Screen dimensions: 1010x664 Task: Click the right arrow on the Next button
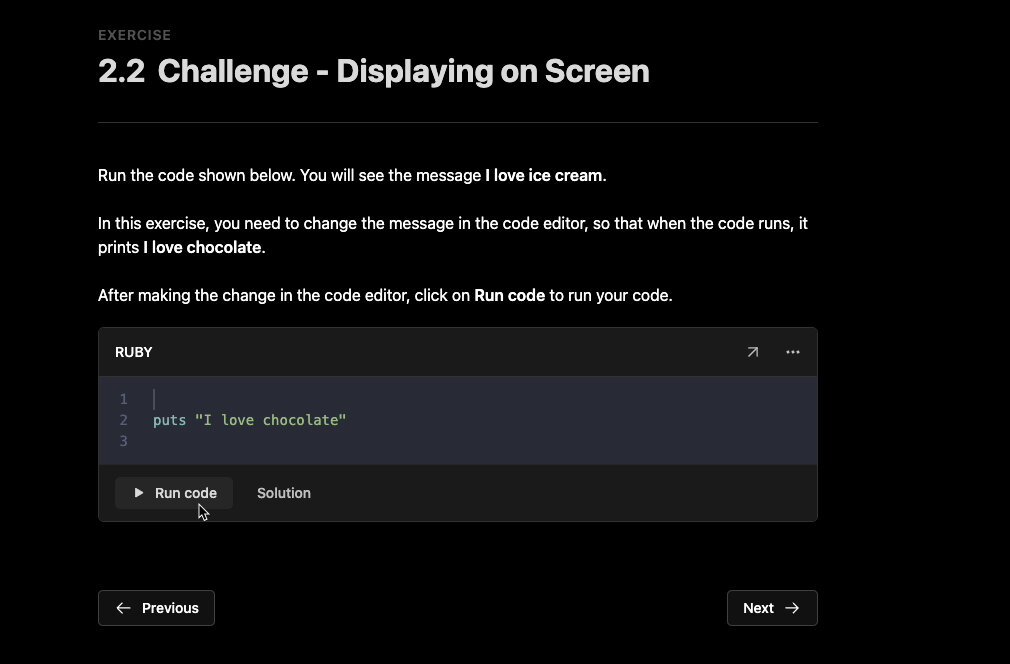792,608
